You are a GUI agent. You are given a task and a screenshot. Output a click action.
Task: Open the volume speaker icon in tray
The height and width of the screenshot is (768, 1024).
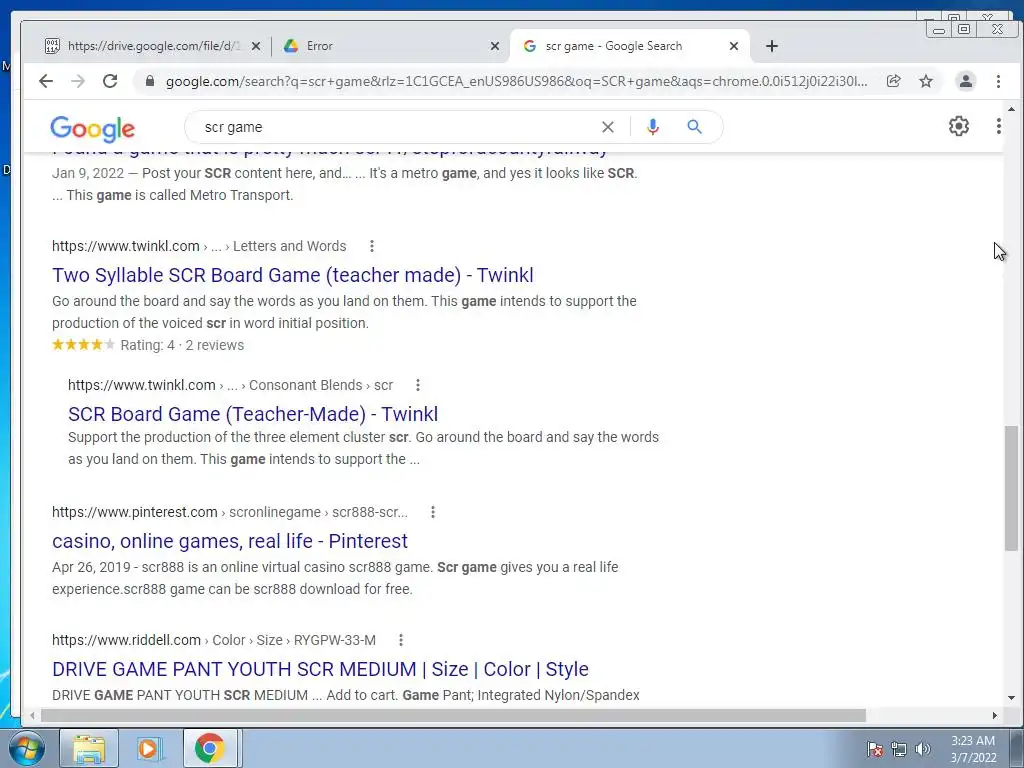click(923, 749)
